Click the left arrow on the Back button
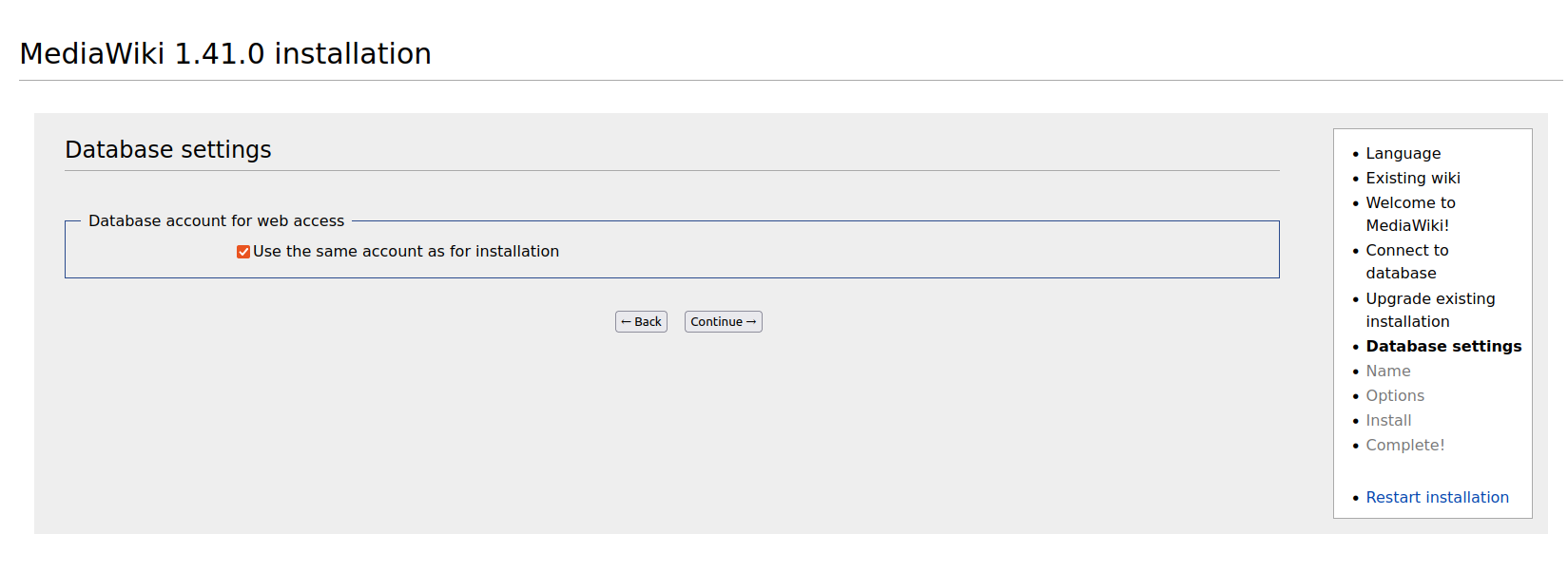Screen dimensions: 1568x572 tap(626, 322)
